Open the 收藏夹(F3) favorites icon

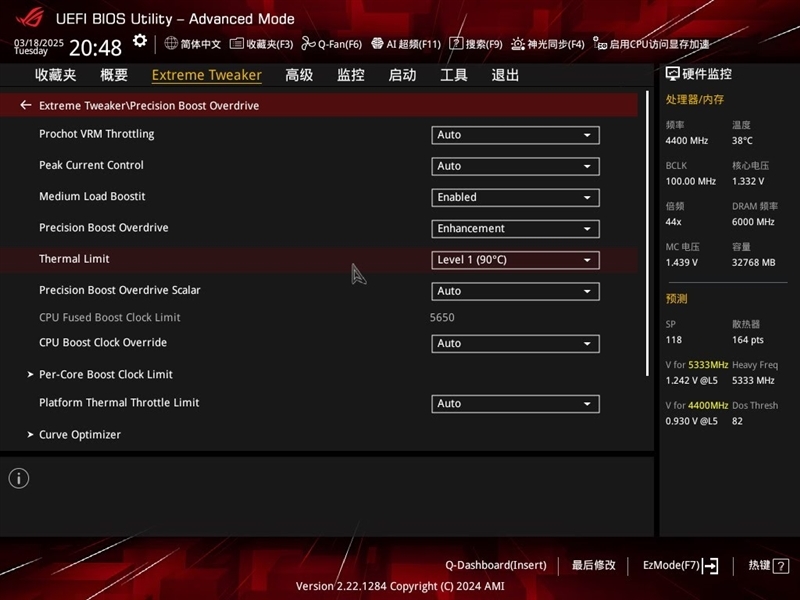coord(236,44)
